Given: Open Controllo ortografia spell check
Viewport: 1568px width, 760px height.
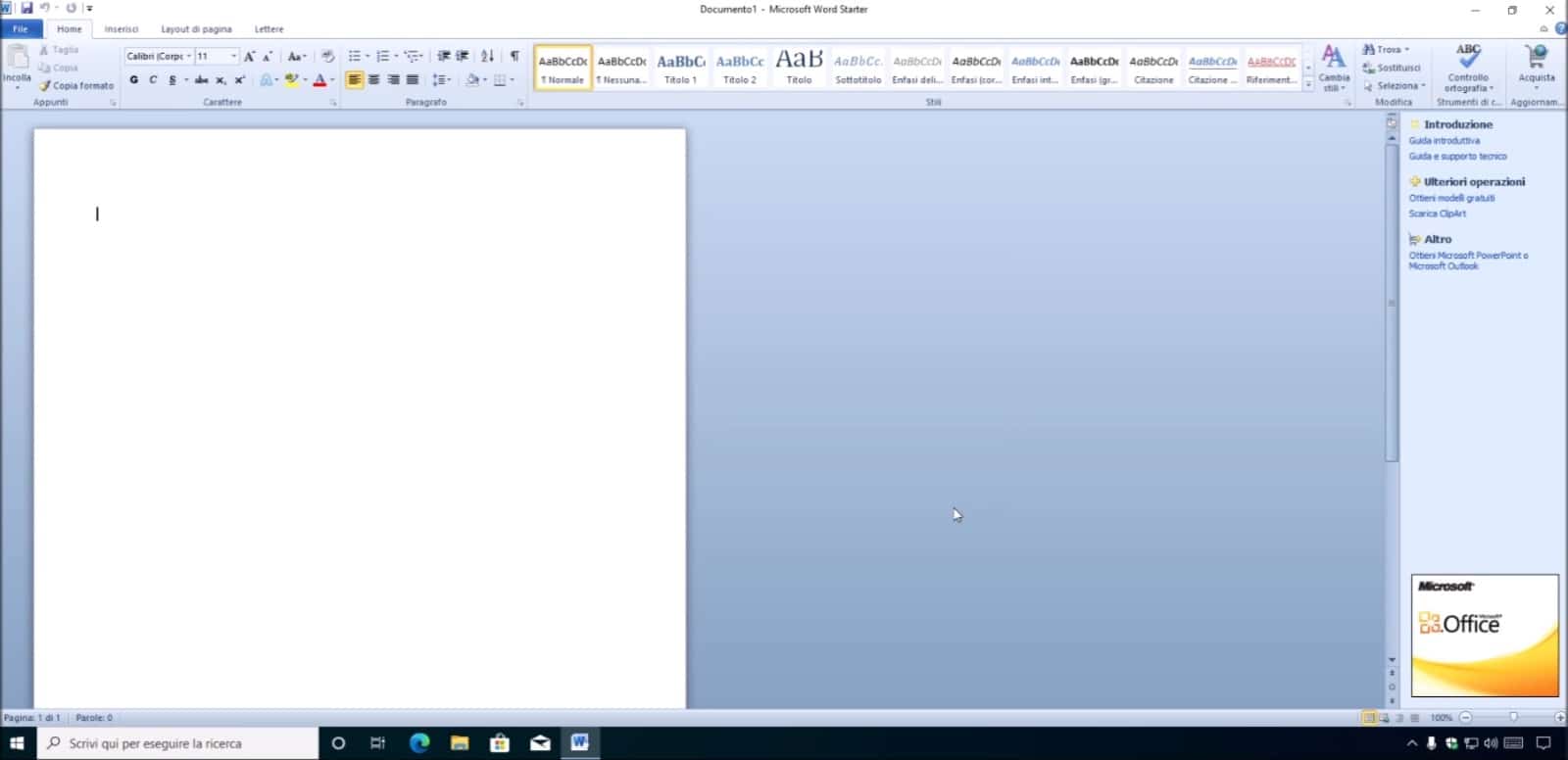Looking at the screenshot, I should 1467,69.
